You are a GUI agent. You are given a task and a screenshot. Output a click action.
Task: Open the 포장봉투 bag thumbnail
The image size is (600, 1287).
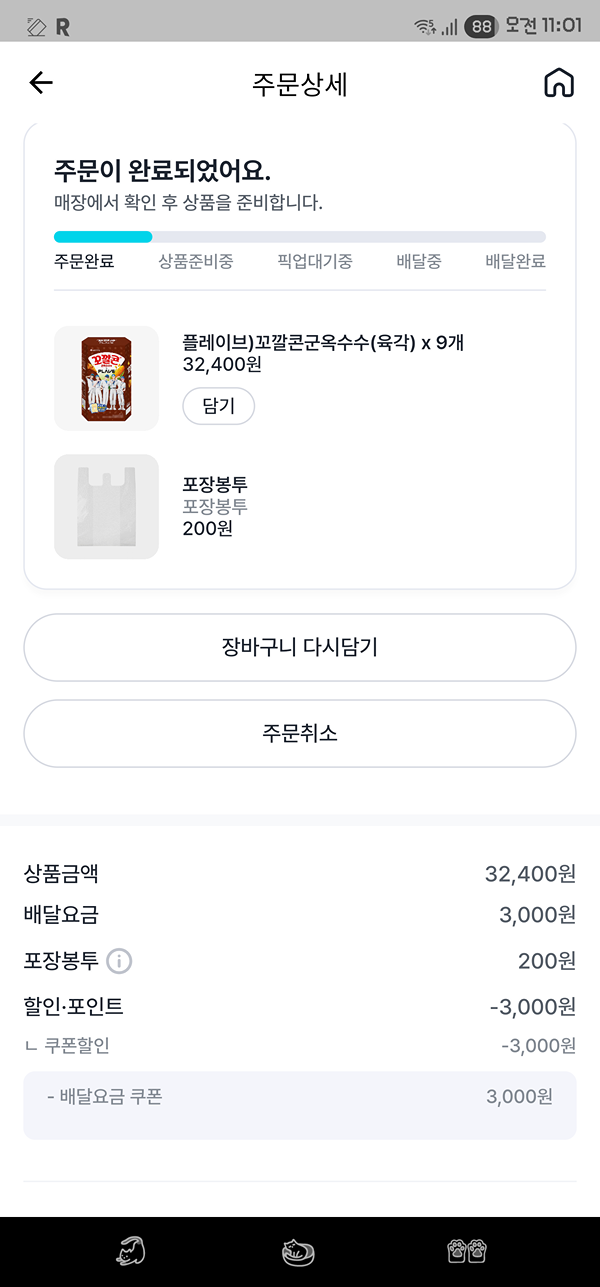106,506
